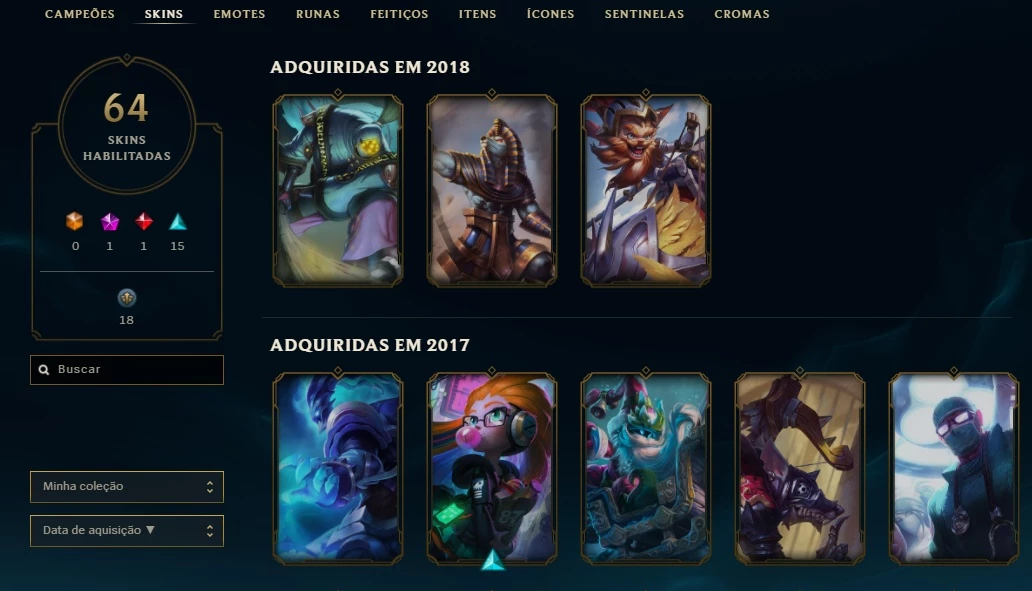Click the magnifier icon in Buscar field
1032x591 pixels.
(44, 370)
